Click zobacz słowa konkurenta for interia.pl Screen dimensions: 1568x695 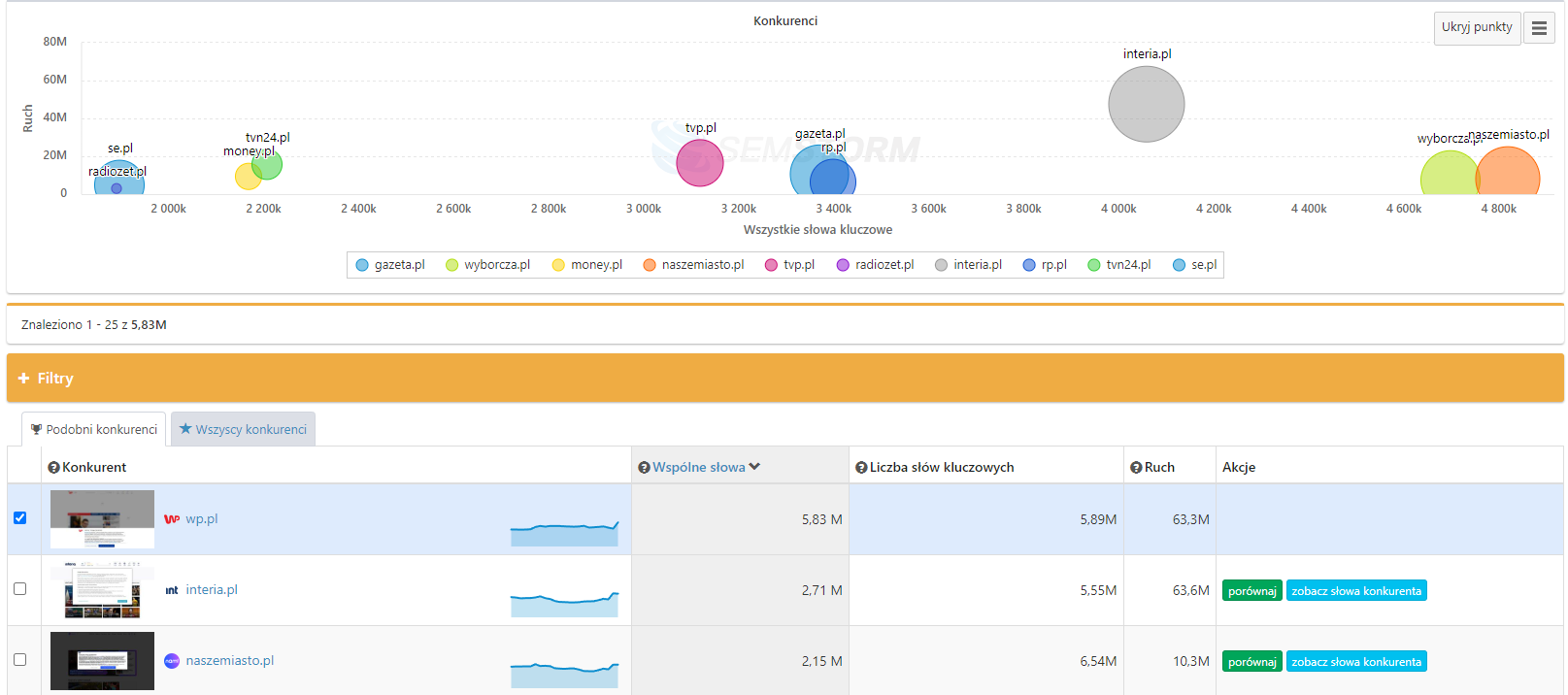point(1356,591)
